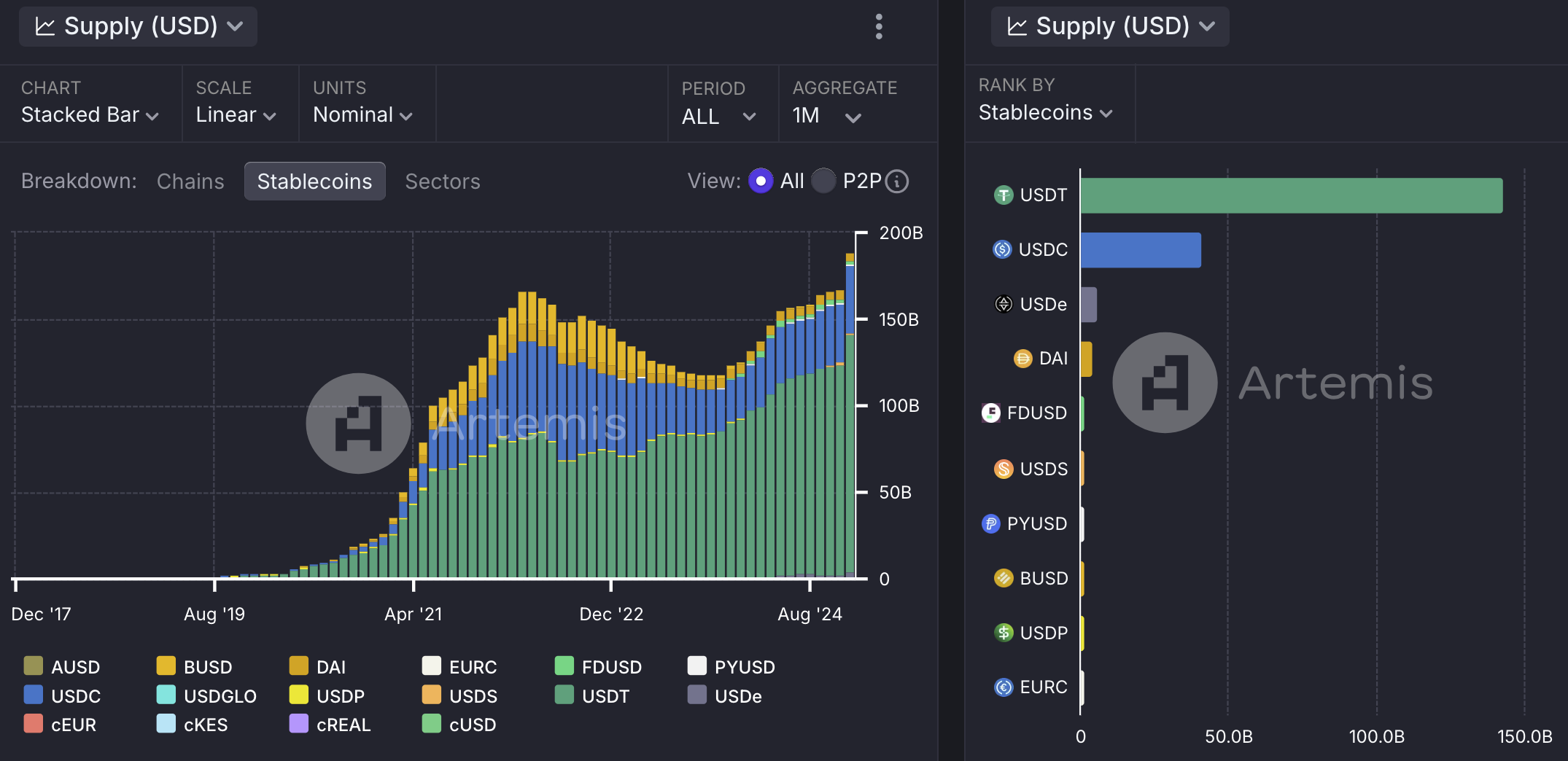Viewport: 1568px width, 761px height.
Task: Click the USDS orange legend swatch
Action: coord(432,695)
